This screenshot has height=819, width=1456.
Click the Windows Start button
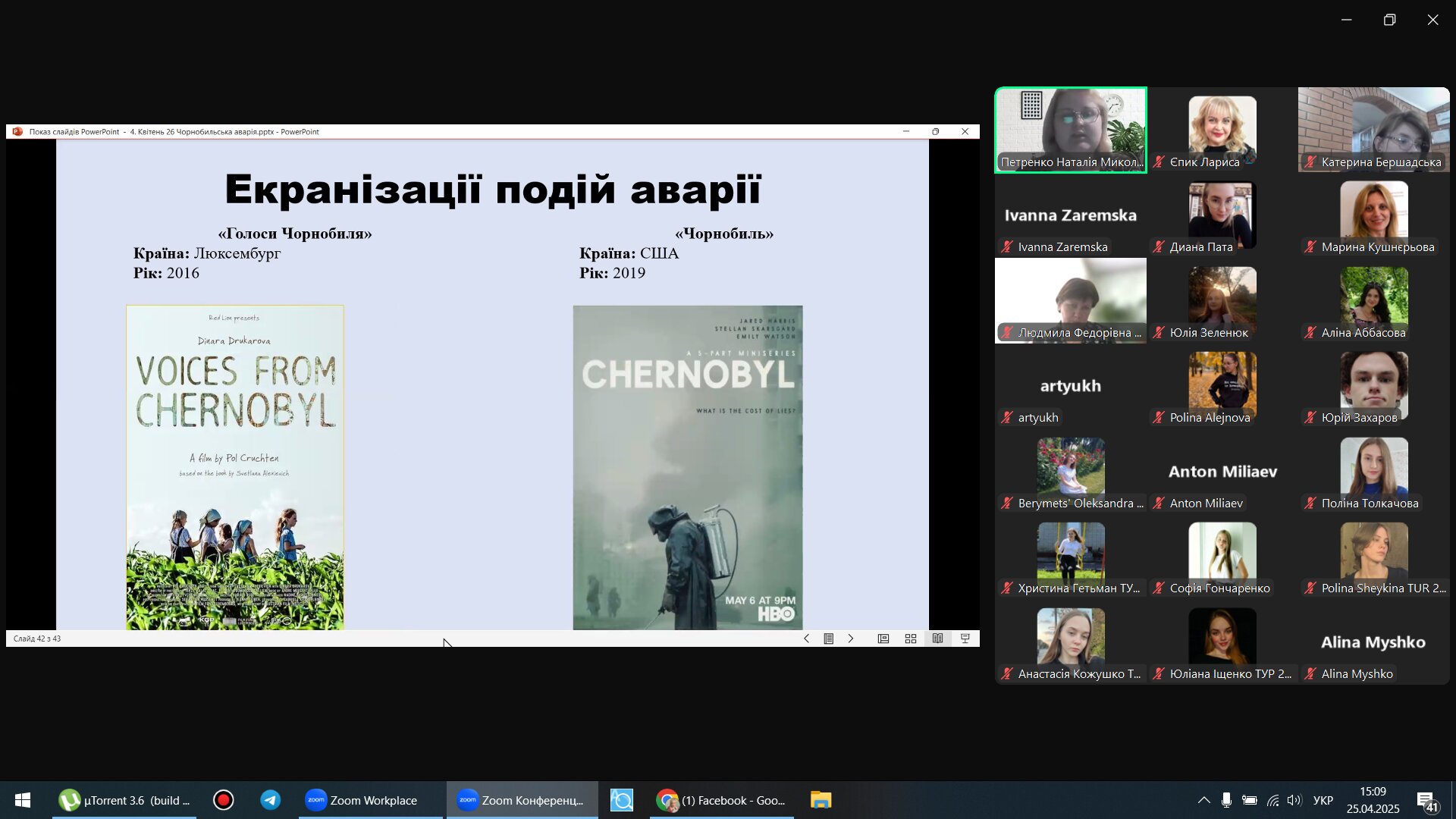coord(23,800)
